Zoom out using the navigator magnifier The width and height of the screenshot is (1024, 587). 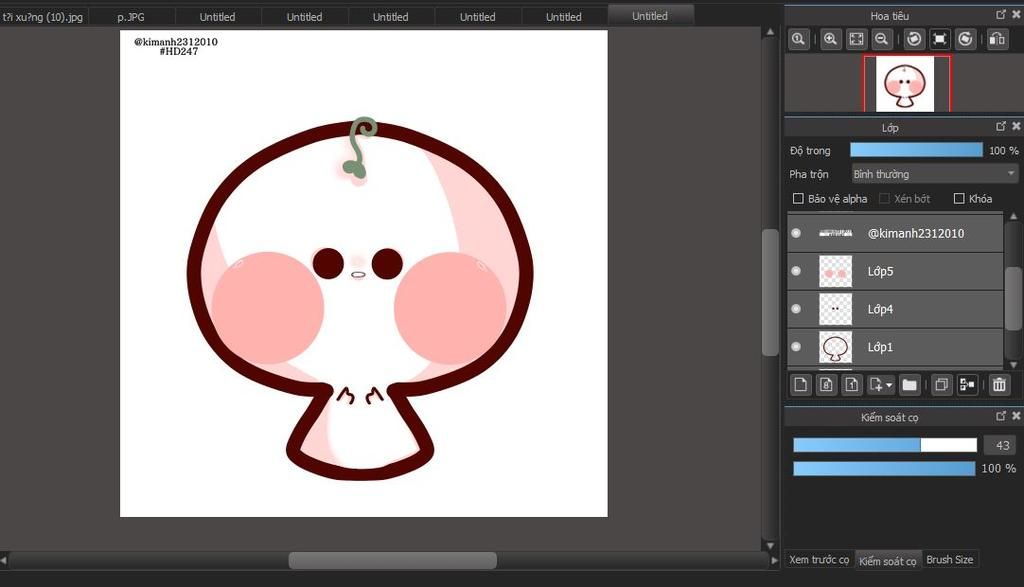(x=882, y=39)
